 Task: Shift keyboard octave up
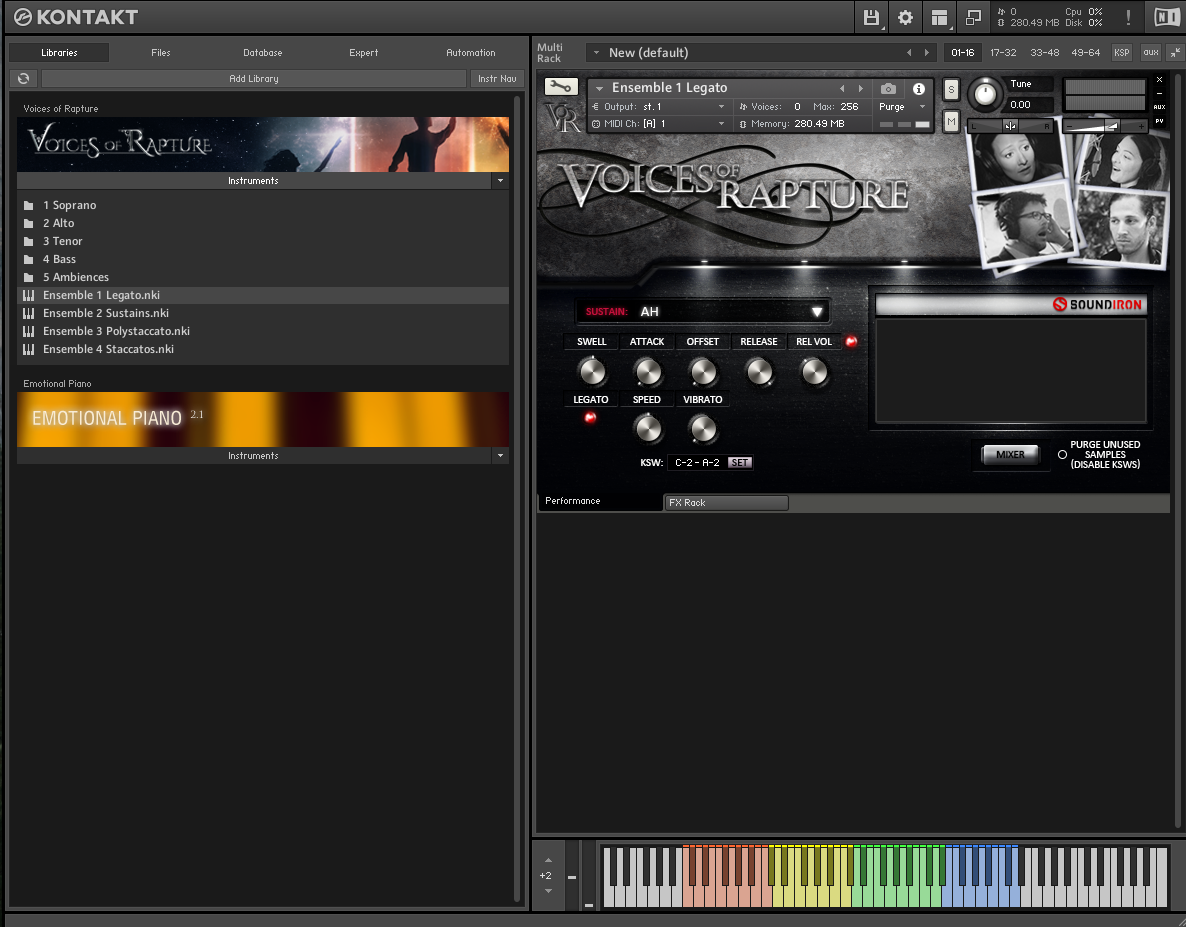[548, 860]
